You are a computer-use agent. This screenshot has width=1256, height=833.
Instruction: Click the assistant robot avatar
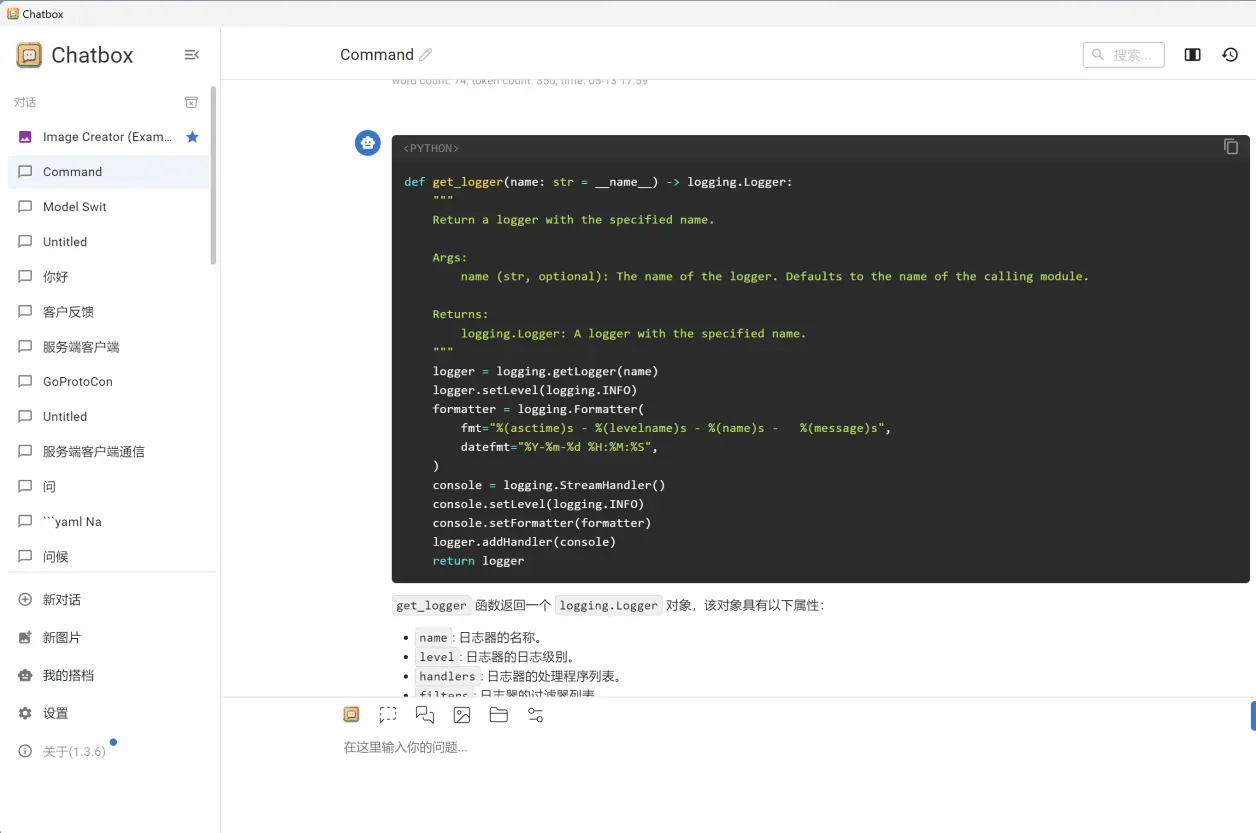click(x=368, y=143)
